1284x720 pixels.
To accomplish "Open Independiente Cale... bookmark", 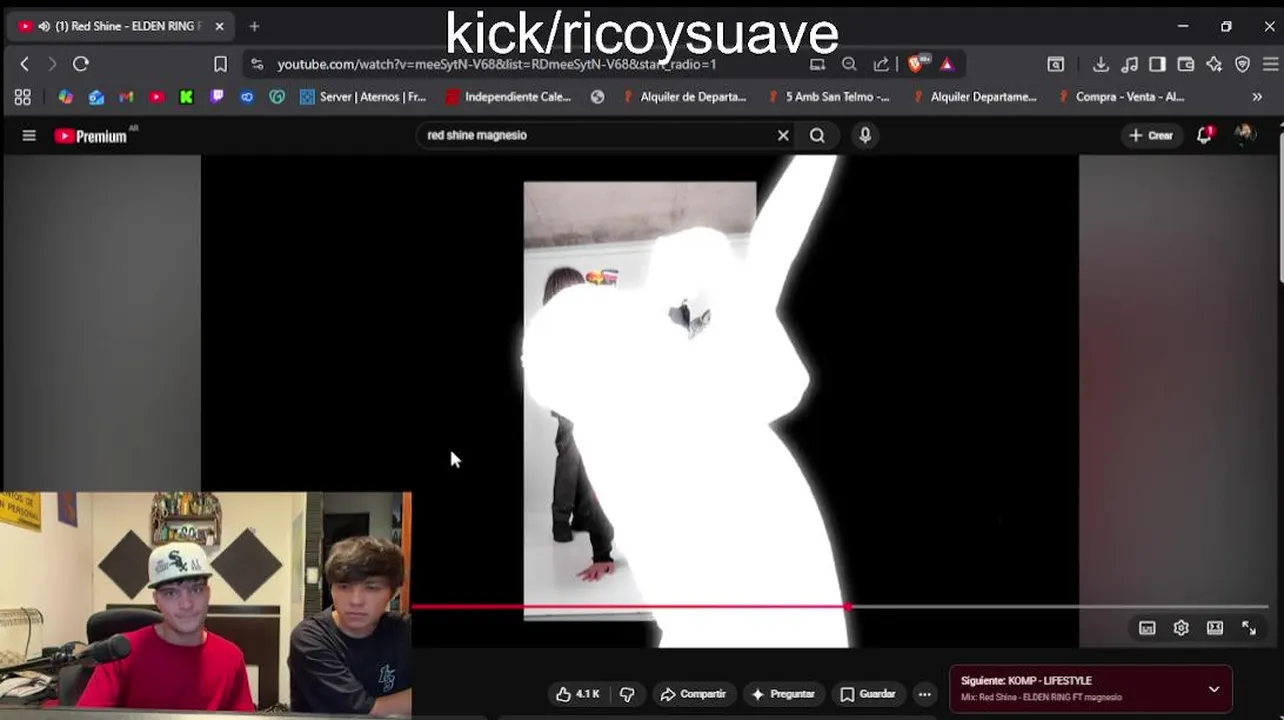I will 508,97.
